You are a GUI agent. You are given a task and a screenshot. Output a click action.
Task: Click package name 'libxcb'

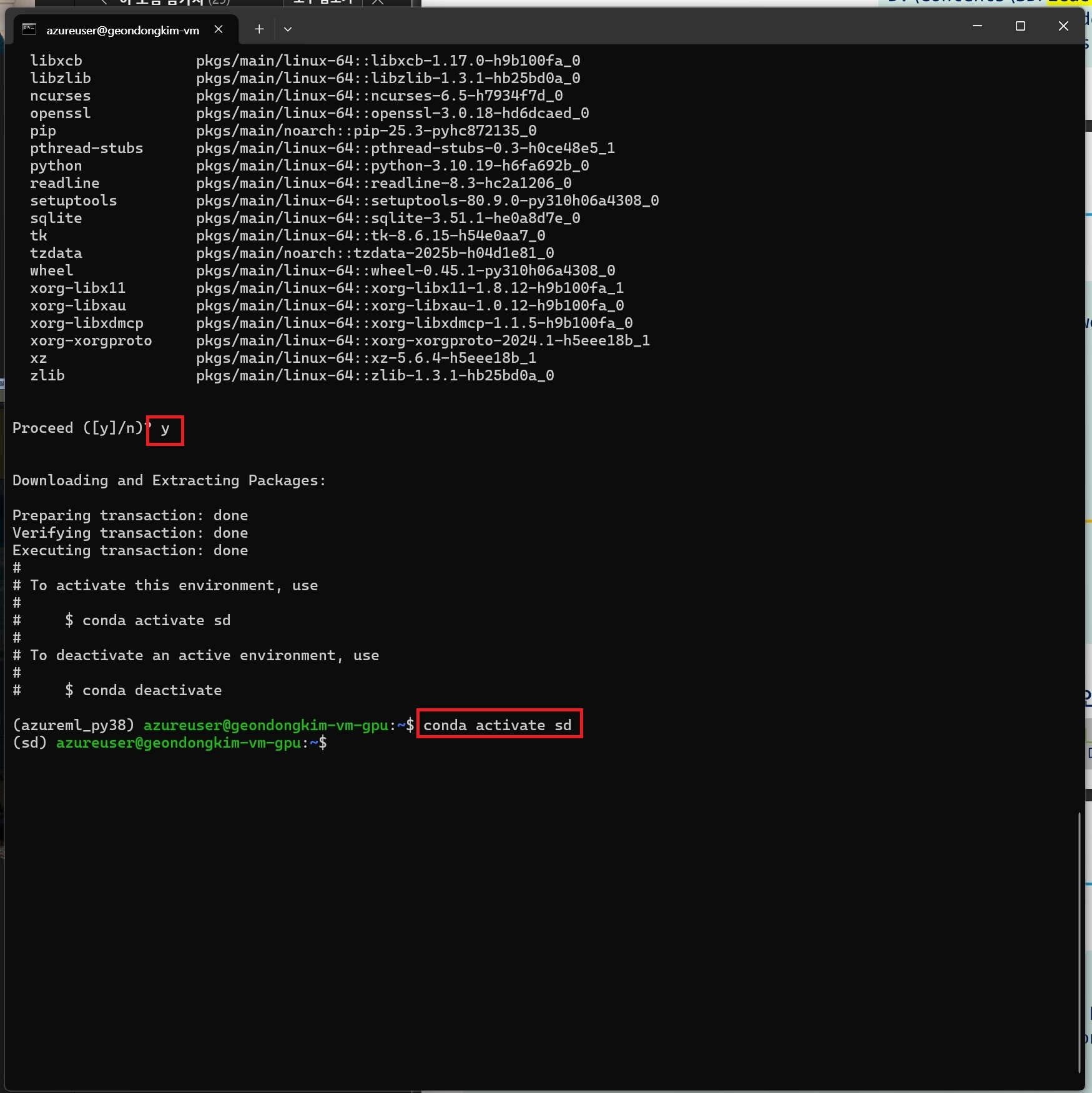click(x=56, y=61)
